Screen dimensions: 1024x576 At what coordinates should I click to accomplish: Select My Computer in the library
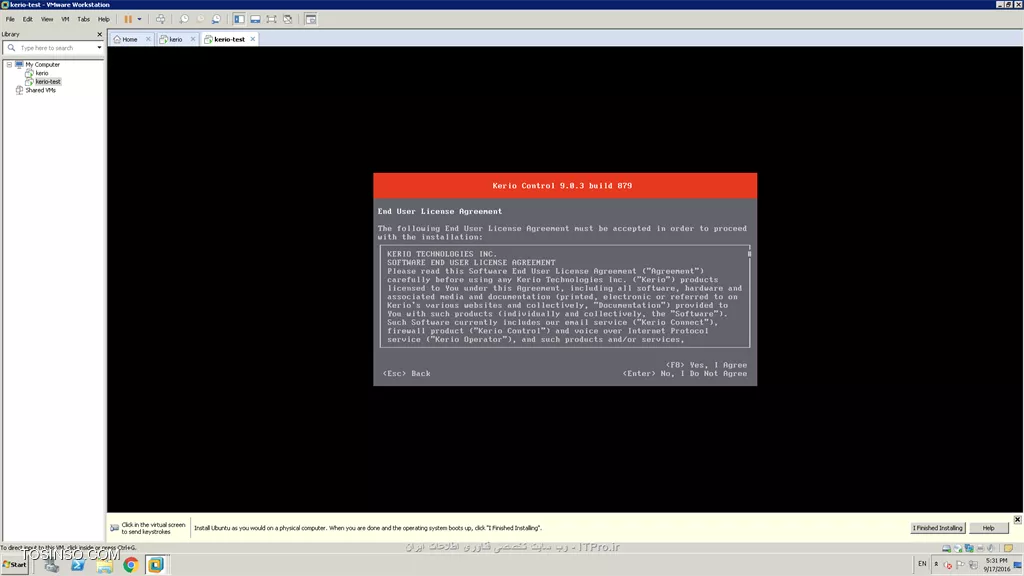[x=42, y=65]
